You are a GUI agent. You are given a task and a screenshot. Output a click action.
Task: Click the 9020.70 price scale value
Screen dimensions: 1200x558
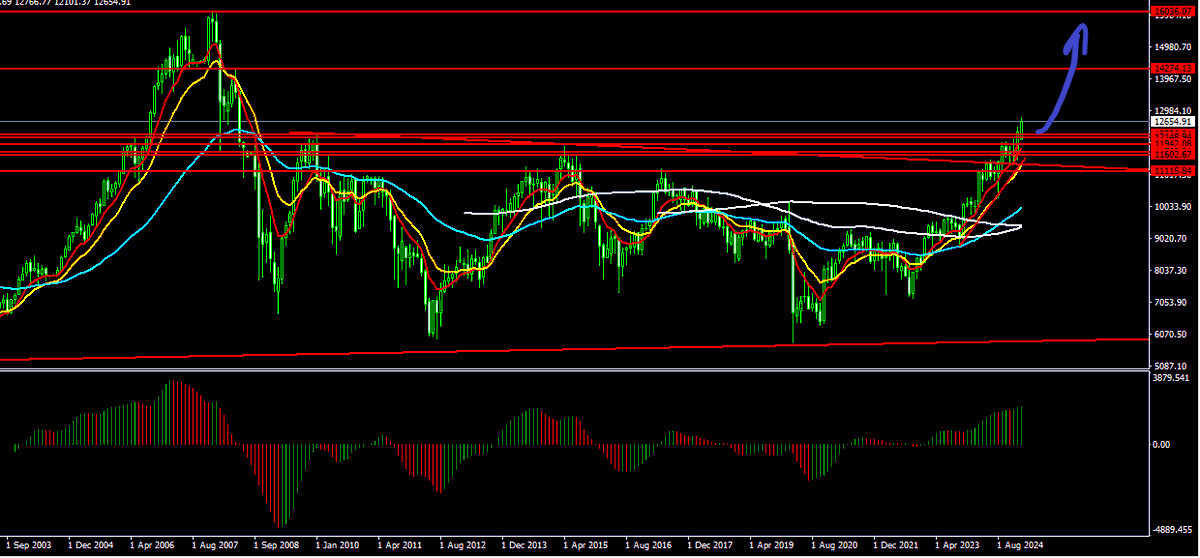tap(1172, 238)
